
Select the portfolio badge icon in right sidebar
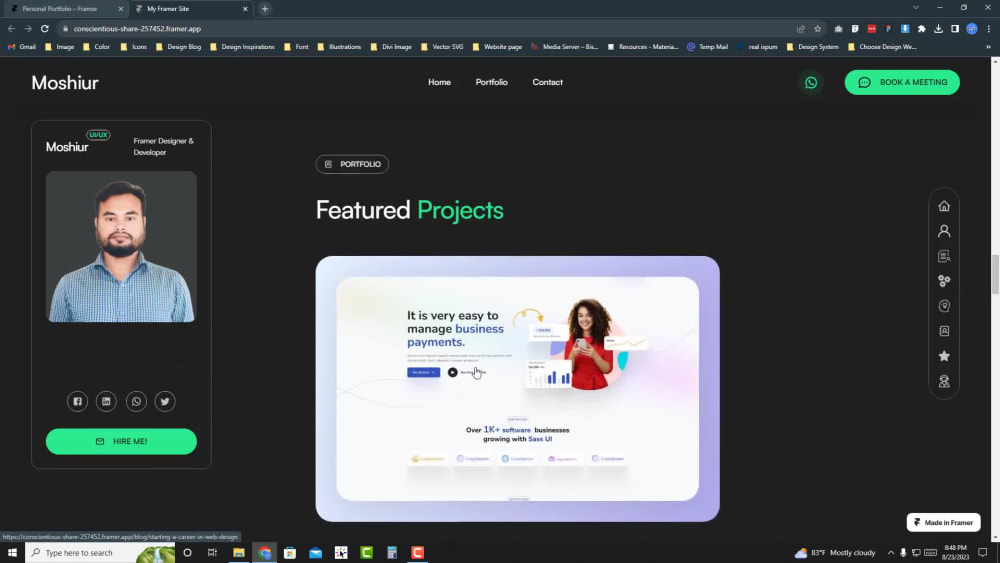click(x=944, y=331)
